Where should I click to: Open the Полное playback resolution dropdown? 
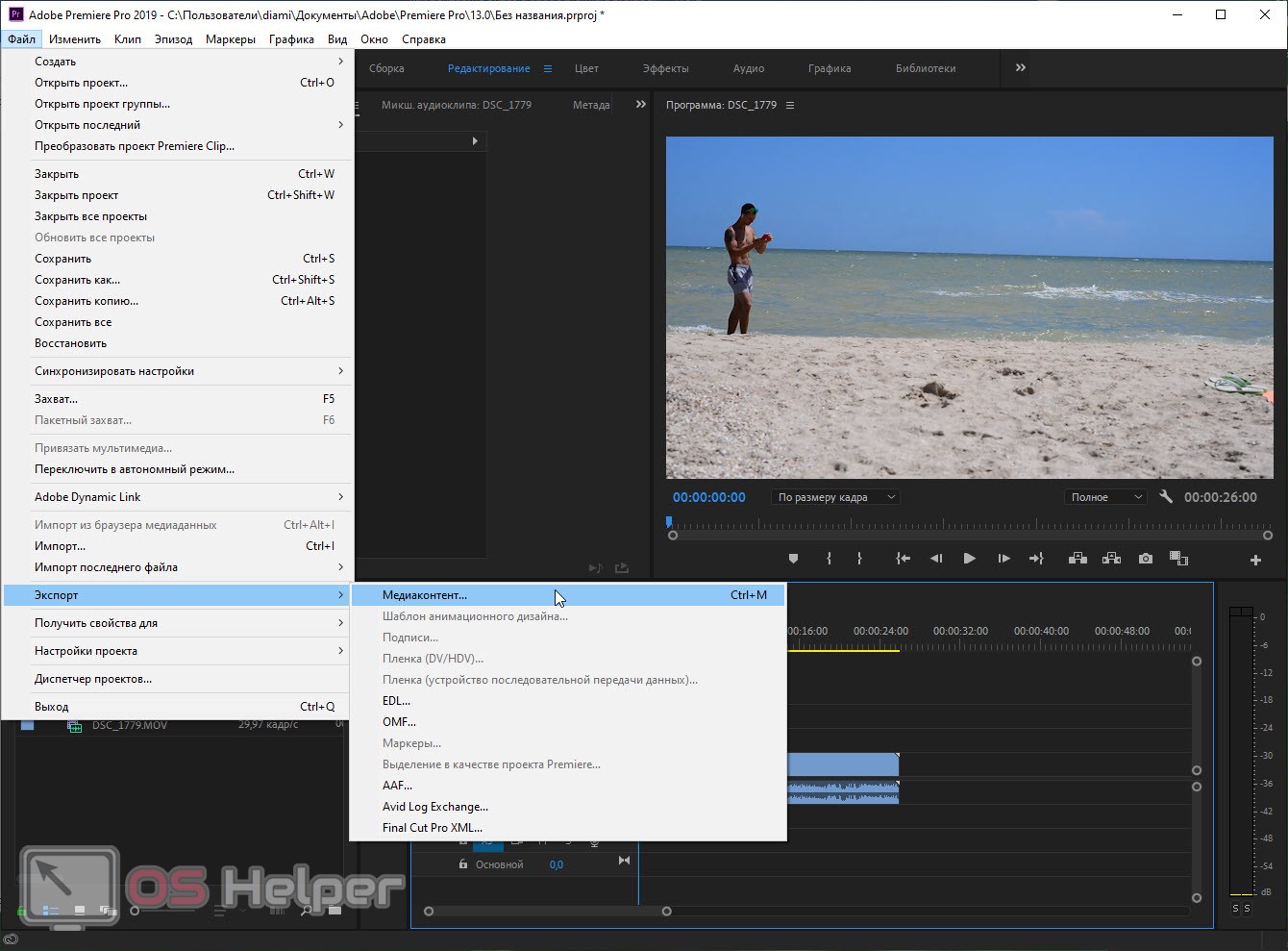pos(1105,497)
